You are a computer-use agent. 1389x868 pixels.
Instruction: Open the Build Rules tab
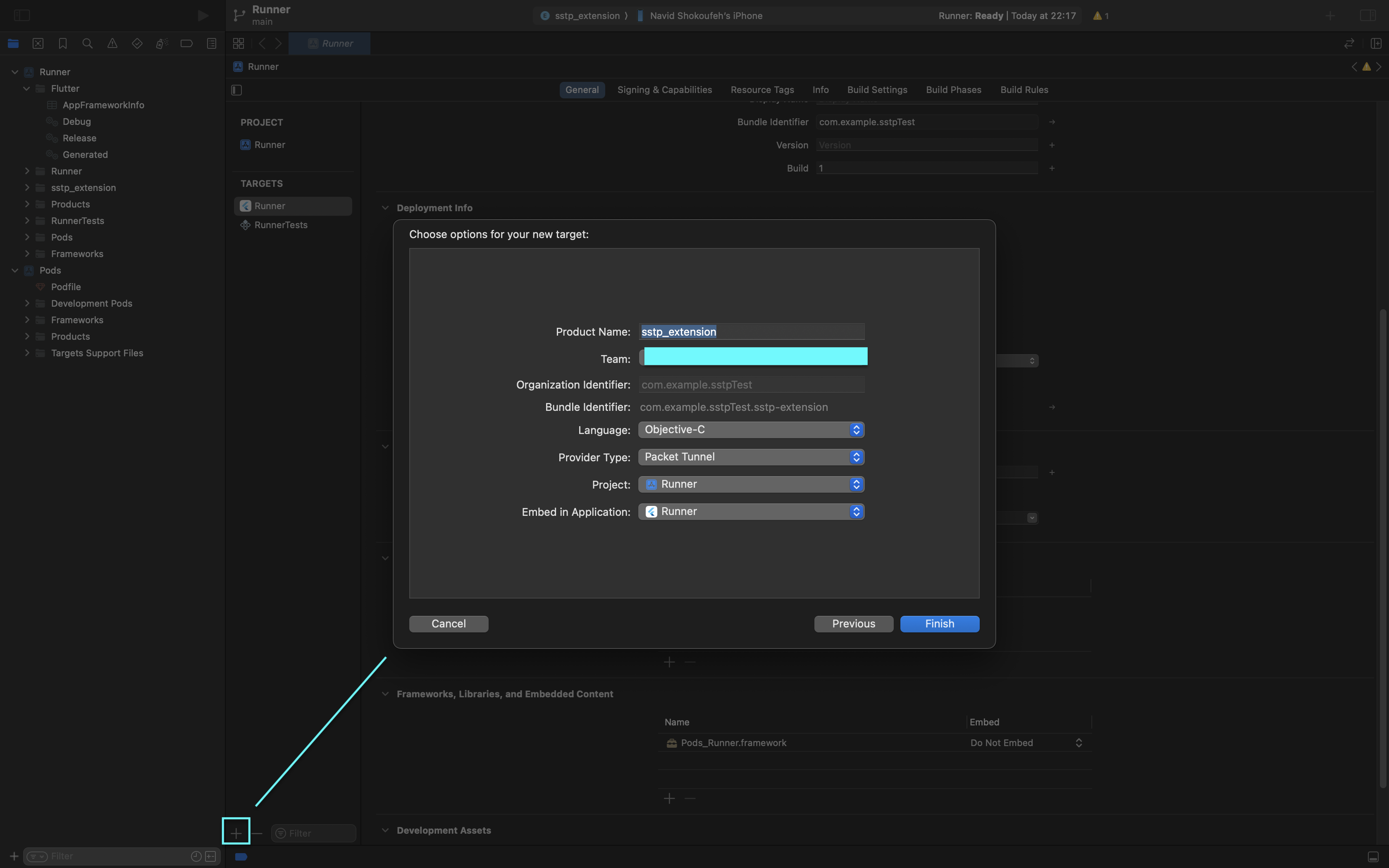[1024, 90]
